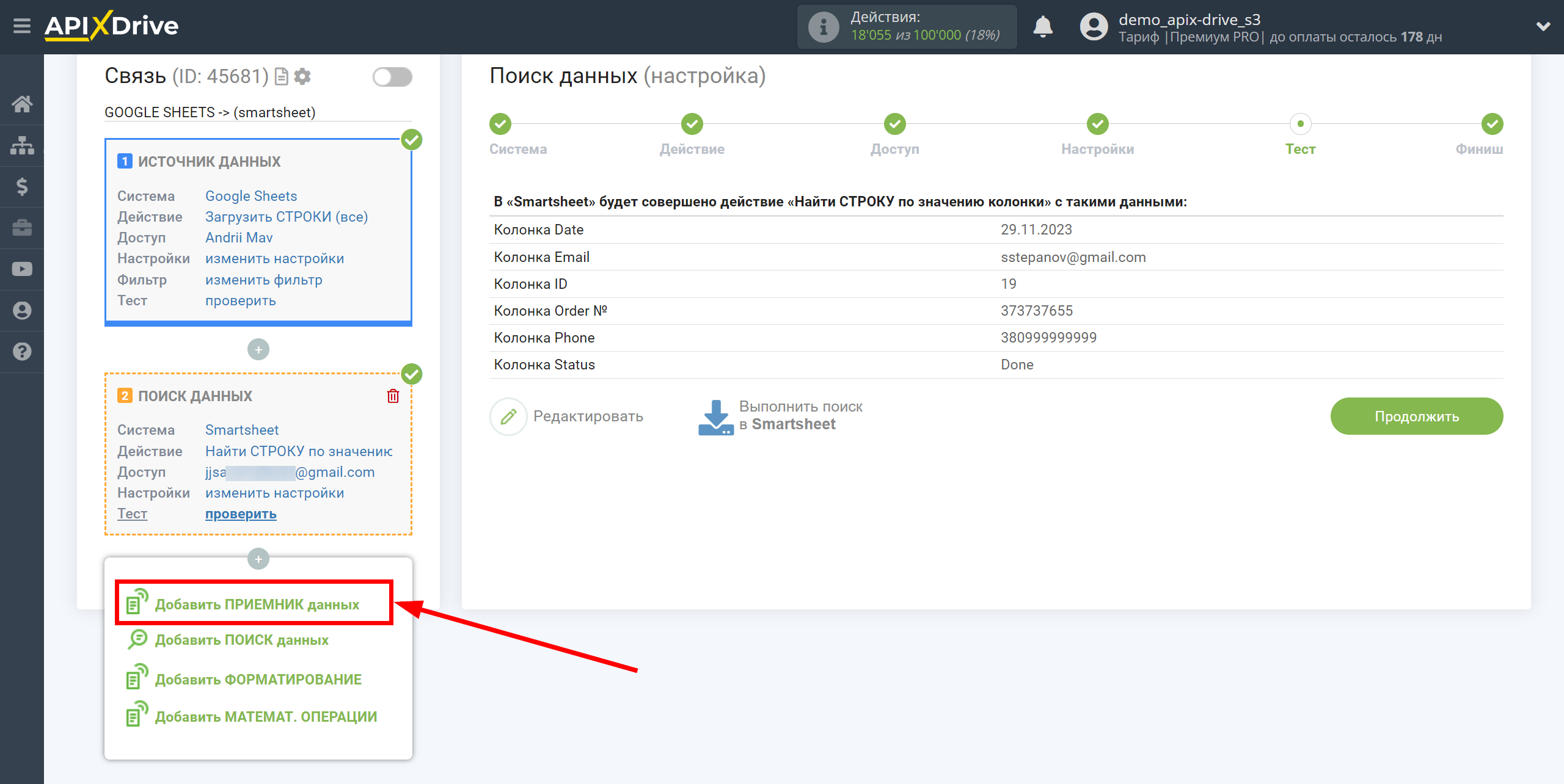This screenshot has width=1564, height=784.
Task: Open 'Найти СТРОКУ по значению' action link
Action: [x=299, y=451]
